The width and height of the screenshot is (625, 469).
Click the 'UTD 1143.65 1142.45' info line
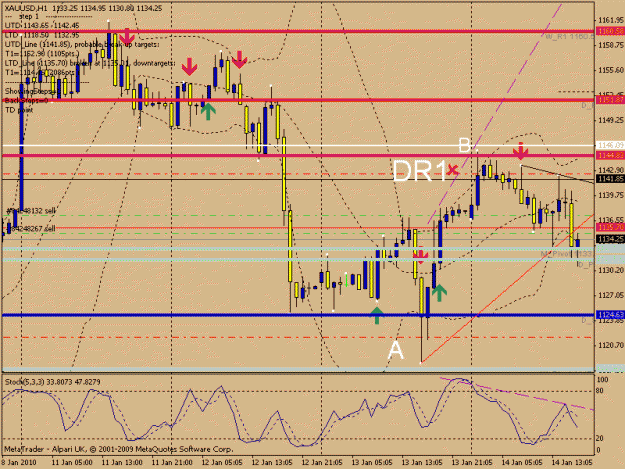point(42,26)
